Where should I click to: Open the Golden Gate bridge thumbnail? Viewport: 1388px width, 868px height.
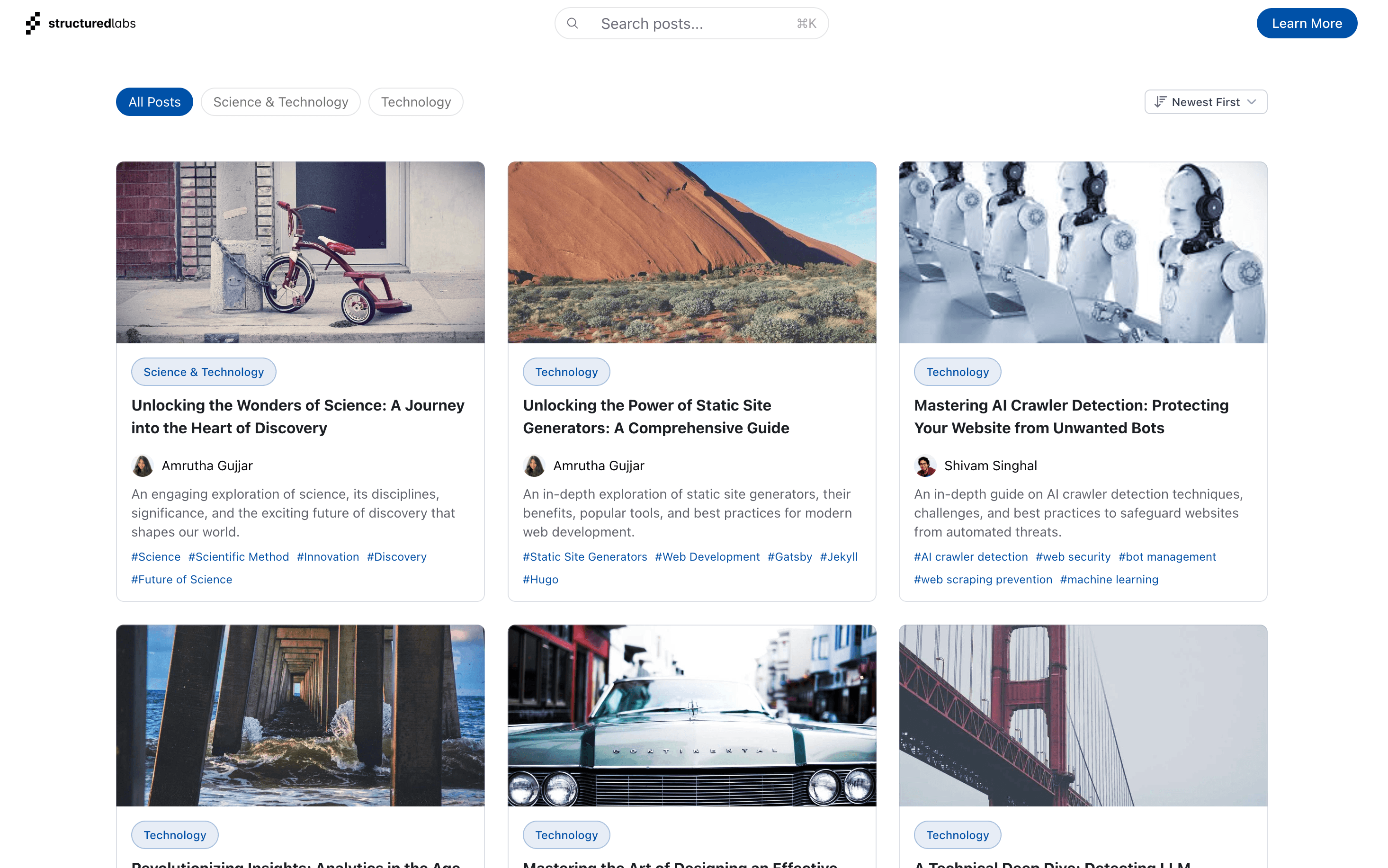coord(1083,716)
